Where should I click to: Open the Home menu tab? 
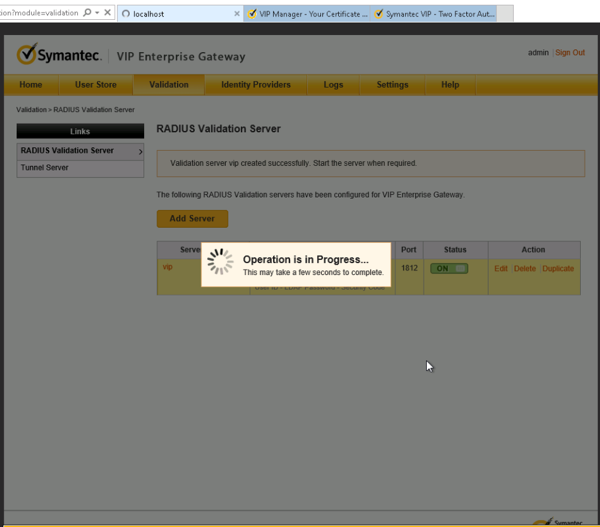(31, 85)
